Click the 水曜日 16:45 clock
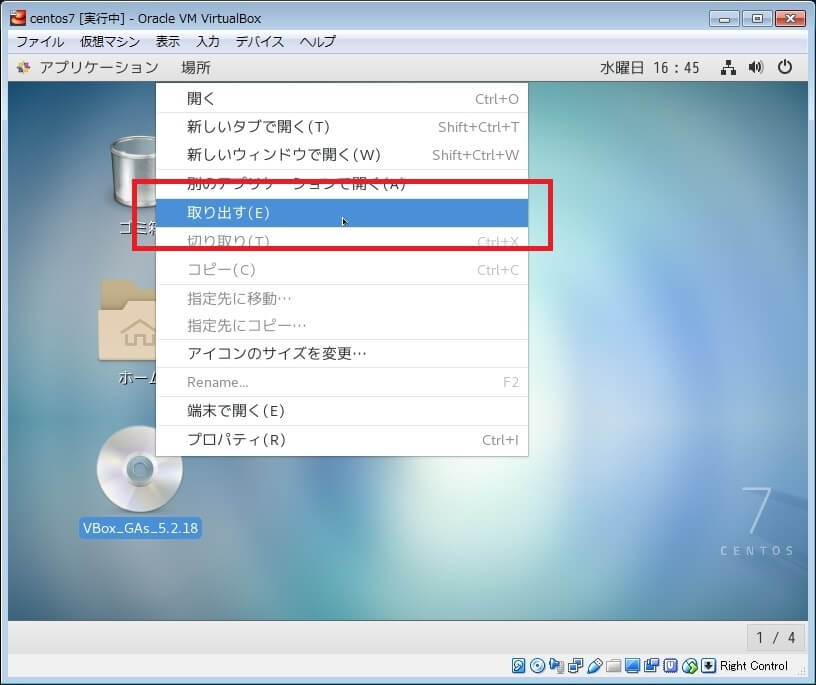 [649, 68]
